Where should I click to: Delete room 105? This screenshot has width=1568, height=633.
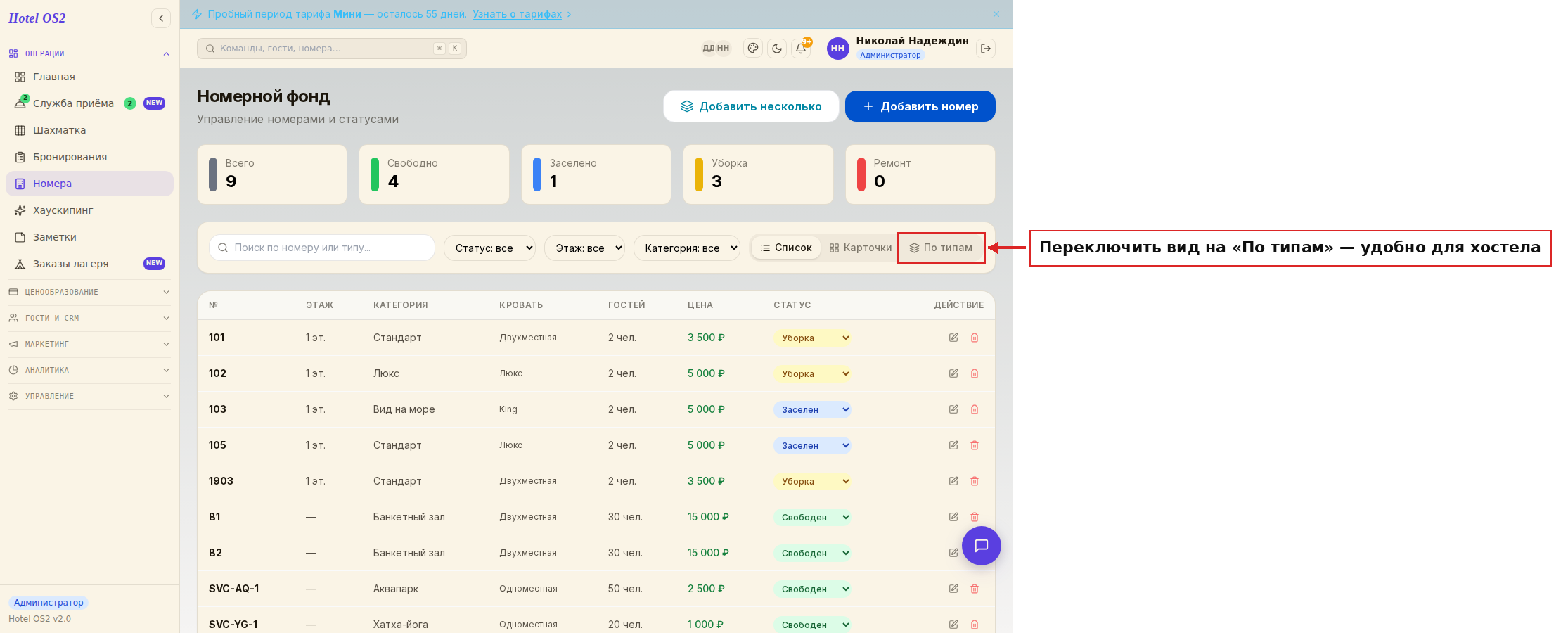(975, 445)
